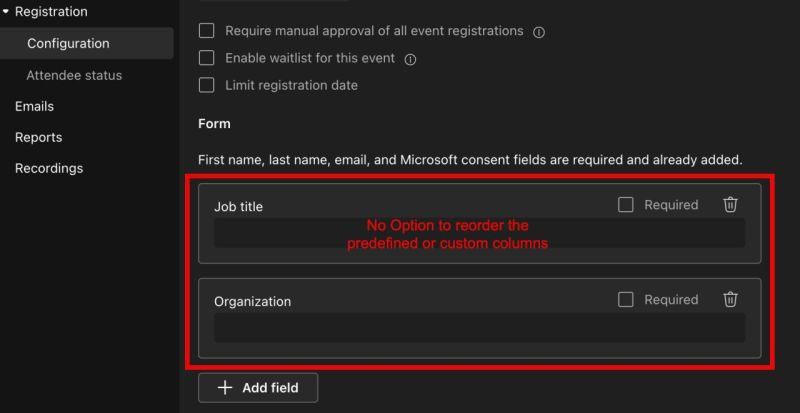Show info about manual approval option
This screenshot has width=800, height=413.
pyautogui.click(x=540, y=32)
